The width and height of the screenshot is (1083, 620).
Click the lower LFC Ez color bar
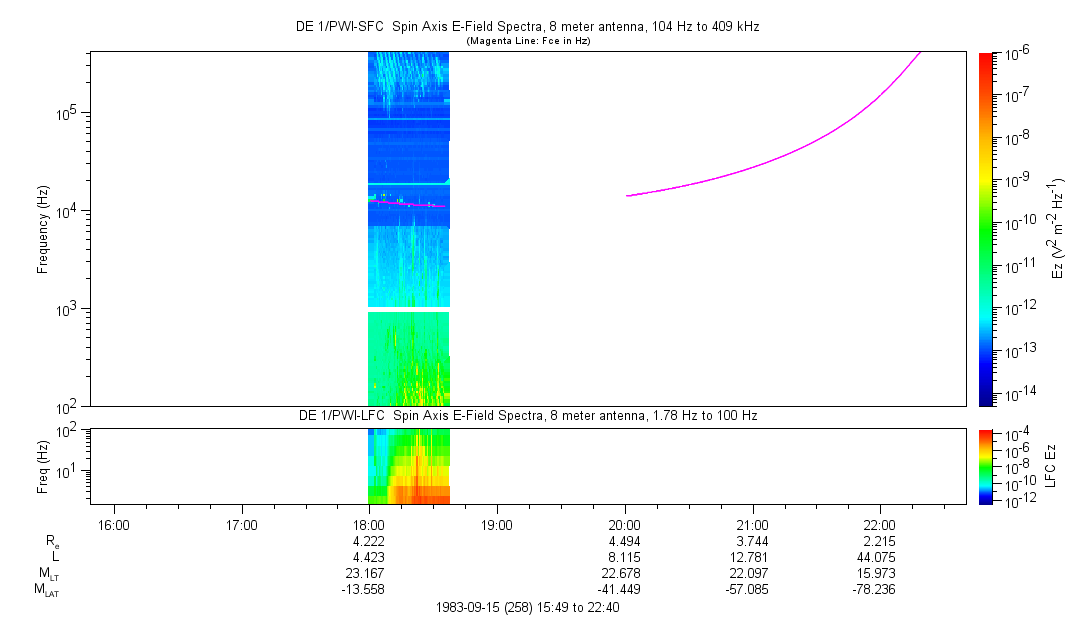click(x=986, y=465)
